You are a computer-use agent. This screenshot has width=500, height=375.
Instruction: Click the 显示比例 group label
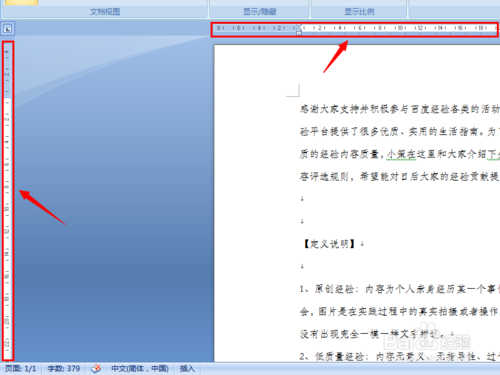[x=359, y=12]
